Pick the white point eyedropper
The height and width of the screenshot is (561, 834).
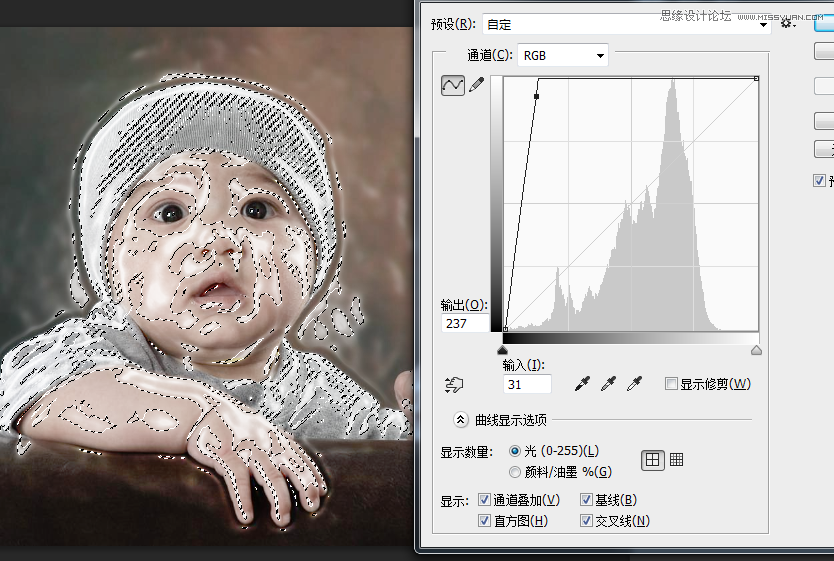pyautogui.click(x=634, y=383)
